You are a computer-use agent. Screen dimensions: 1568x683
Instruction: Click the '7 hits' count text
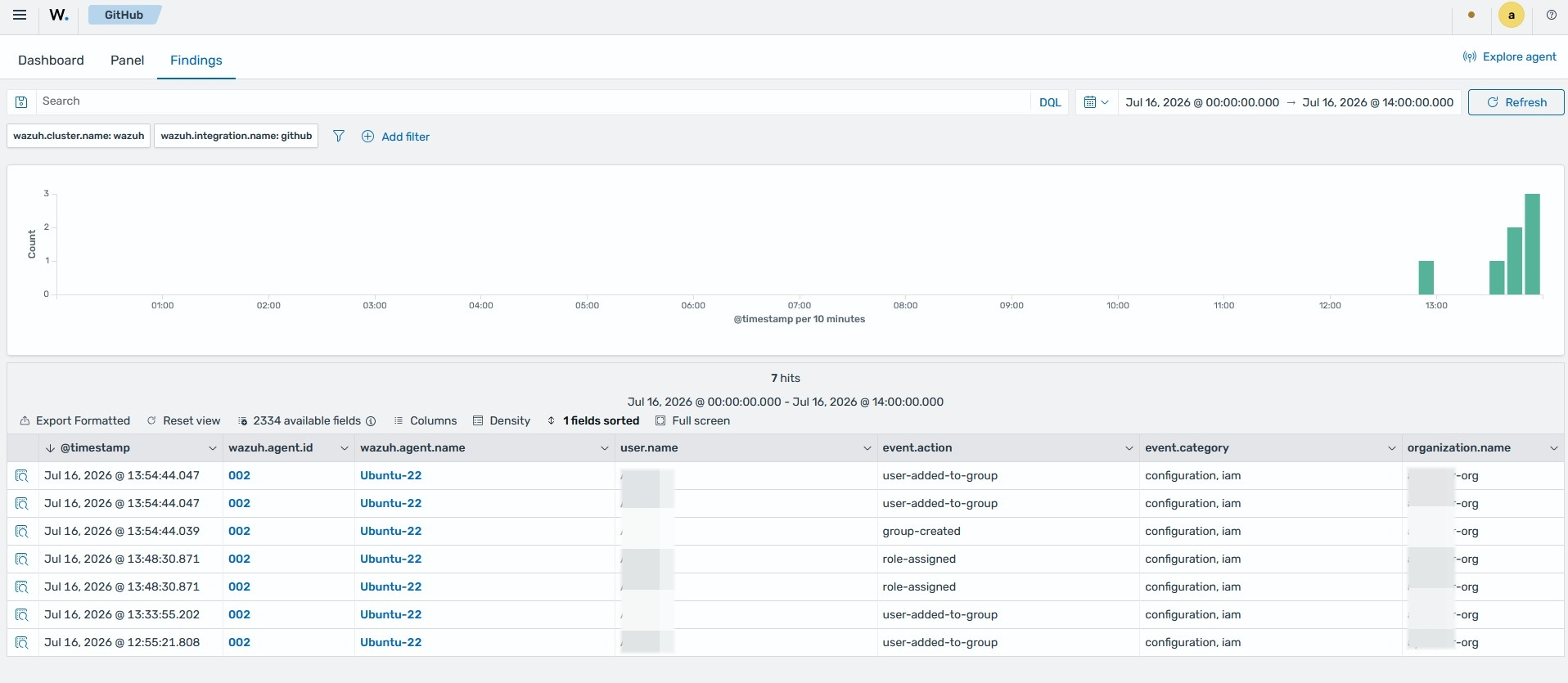(x=786, y=378)
